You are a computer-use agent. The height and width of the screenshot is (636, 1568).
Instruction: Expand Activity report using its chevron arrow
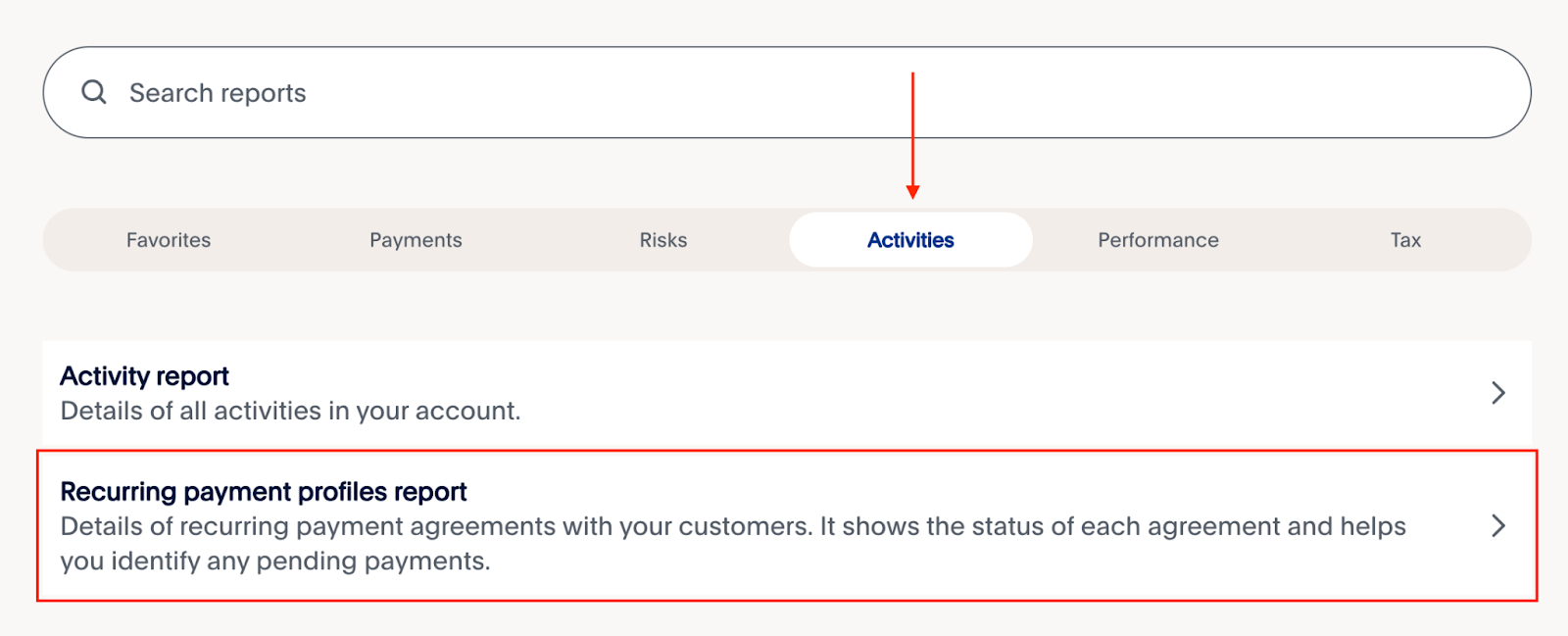(1497, 393)
